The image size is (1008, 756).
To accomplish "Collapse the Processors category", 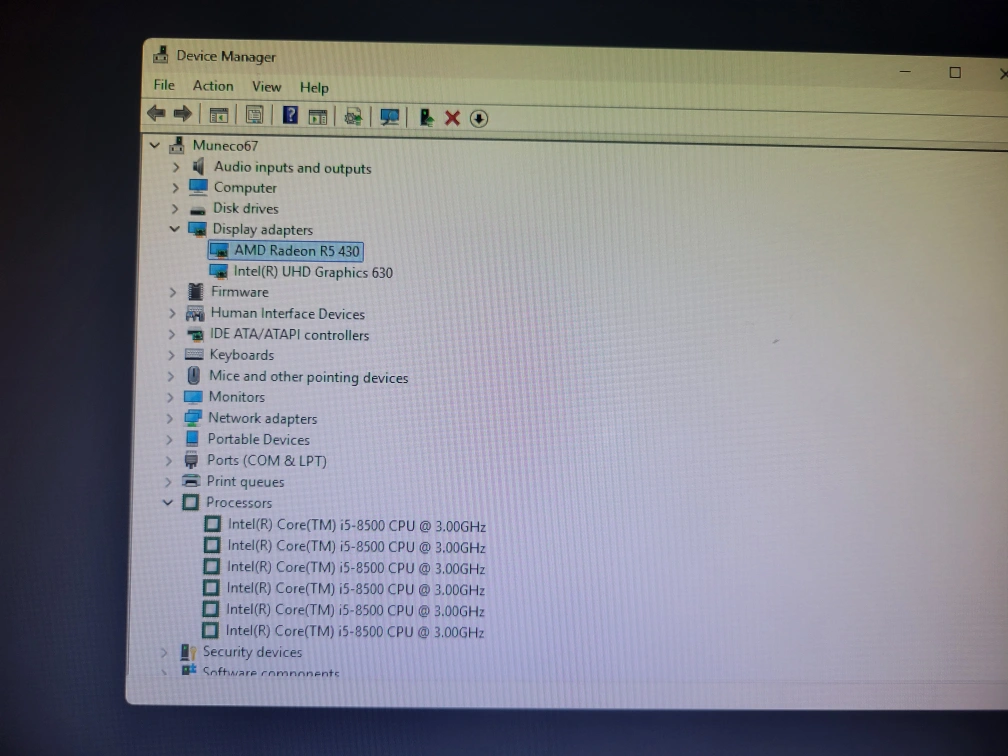I will (x=168, y=502).
